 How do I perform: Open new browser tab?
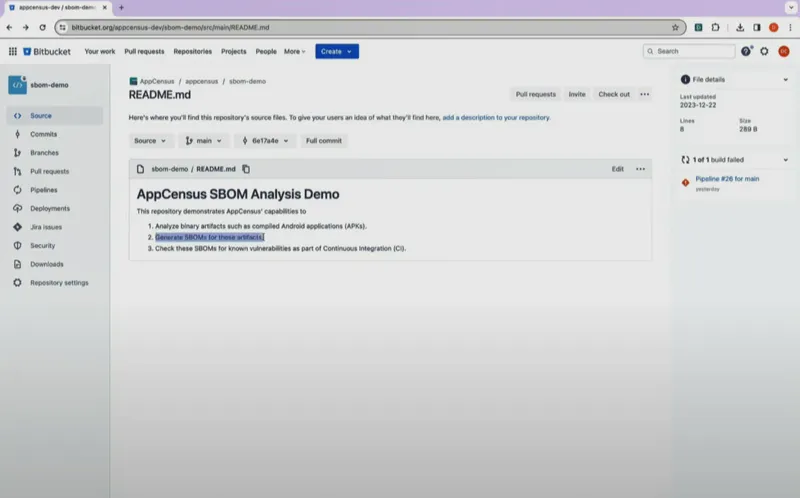click(x=121, y=8)
